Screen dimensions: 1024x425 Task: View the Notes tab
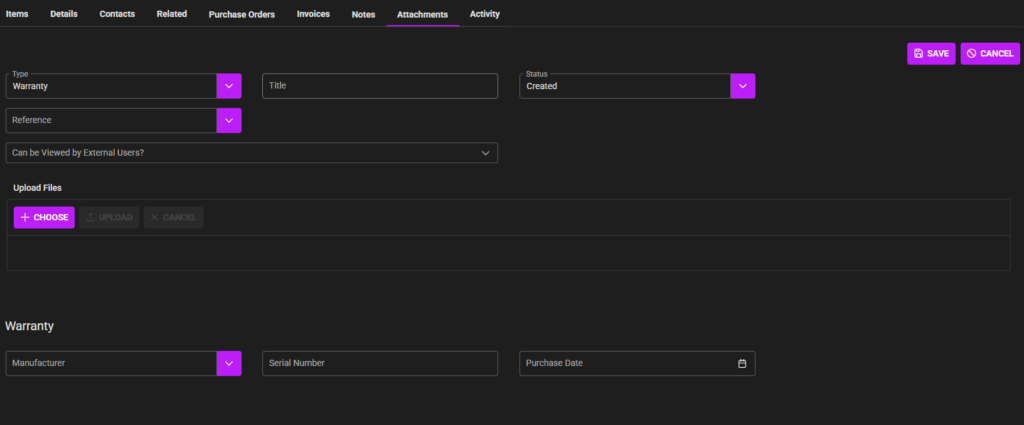point(363,15)
